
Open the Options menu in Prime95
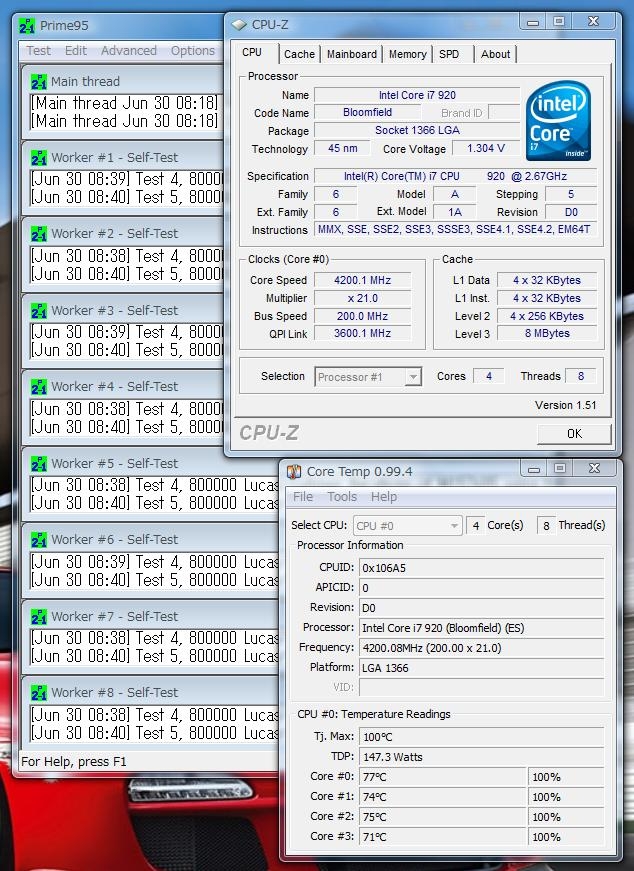tap(193, 51)
